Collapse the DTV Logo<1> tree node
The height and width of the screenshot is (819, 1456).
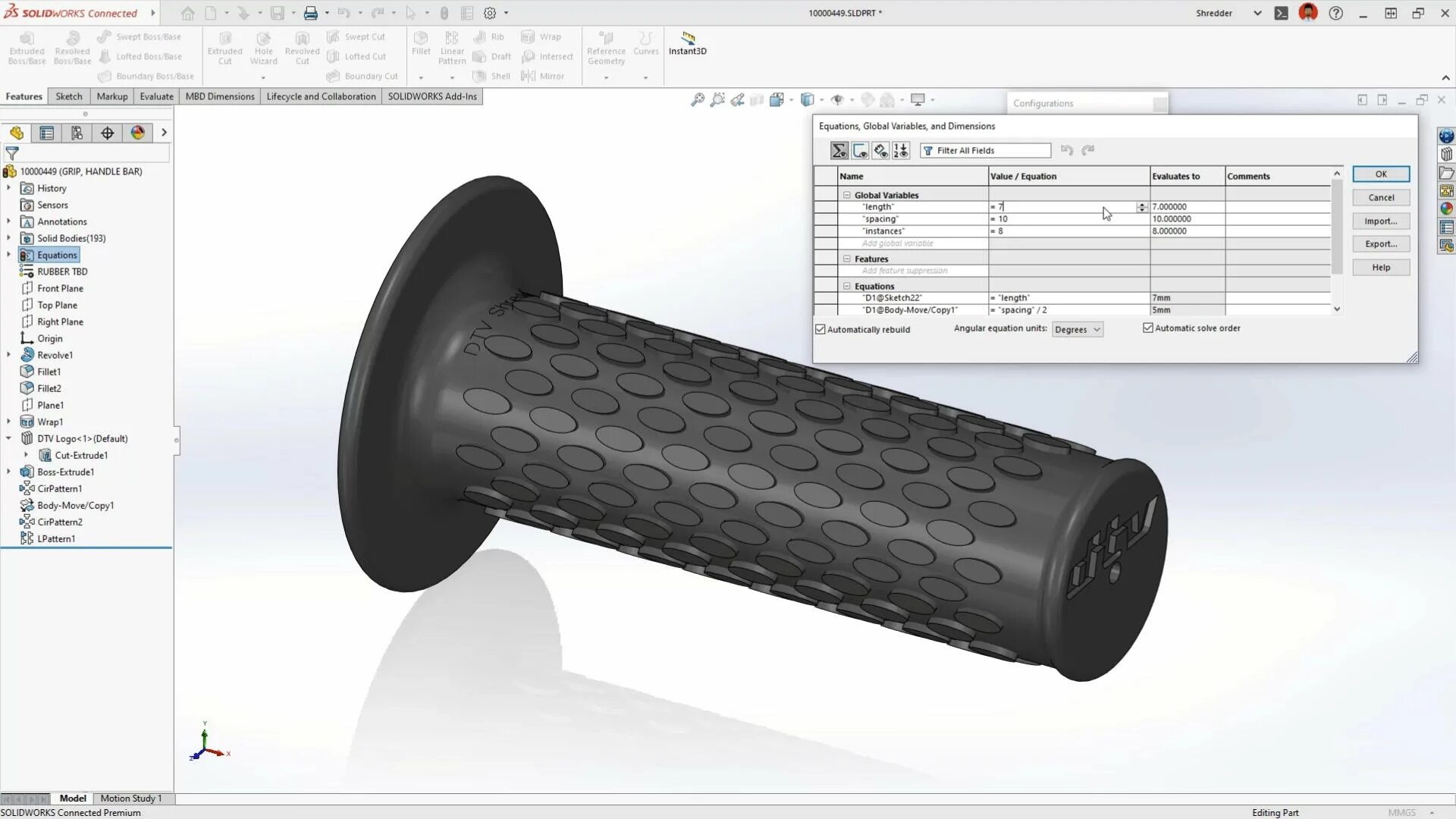click(x=8, y=438)
